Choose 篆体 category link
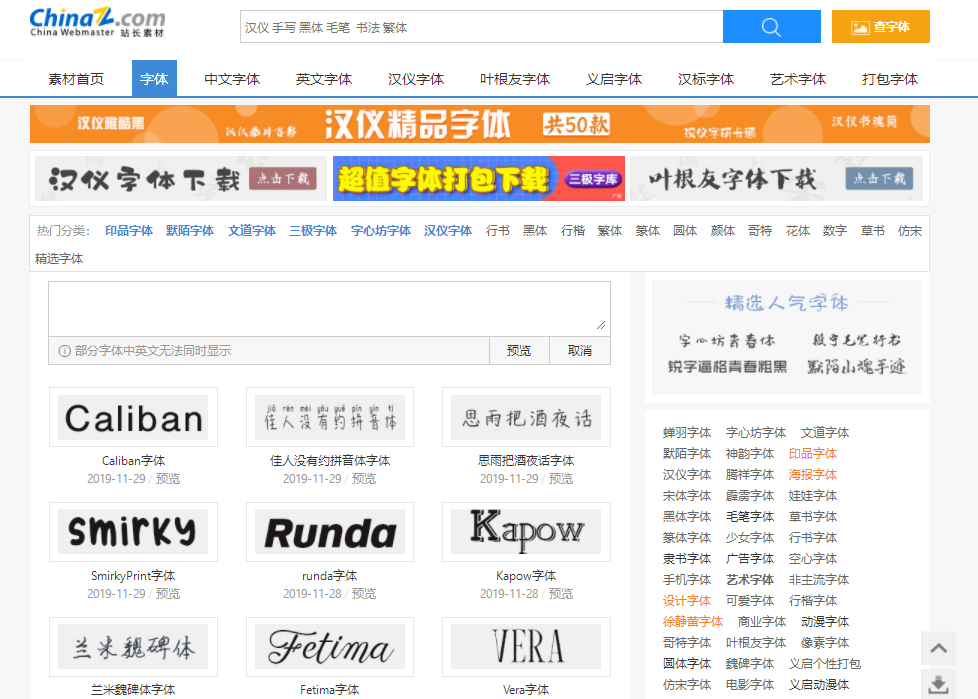The image size is (978, 699). click(648, 231)
